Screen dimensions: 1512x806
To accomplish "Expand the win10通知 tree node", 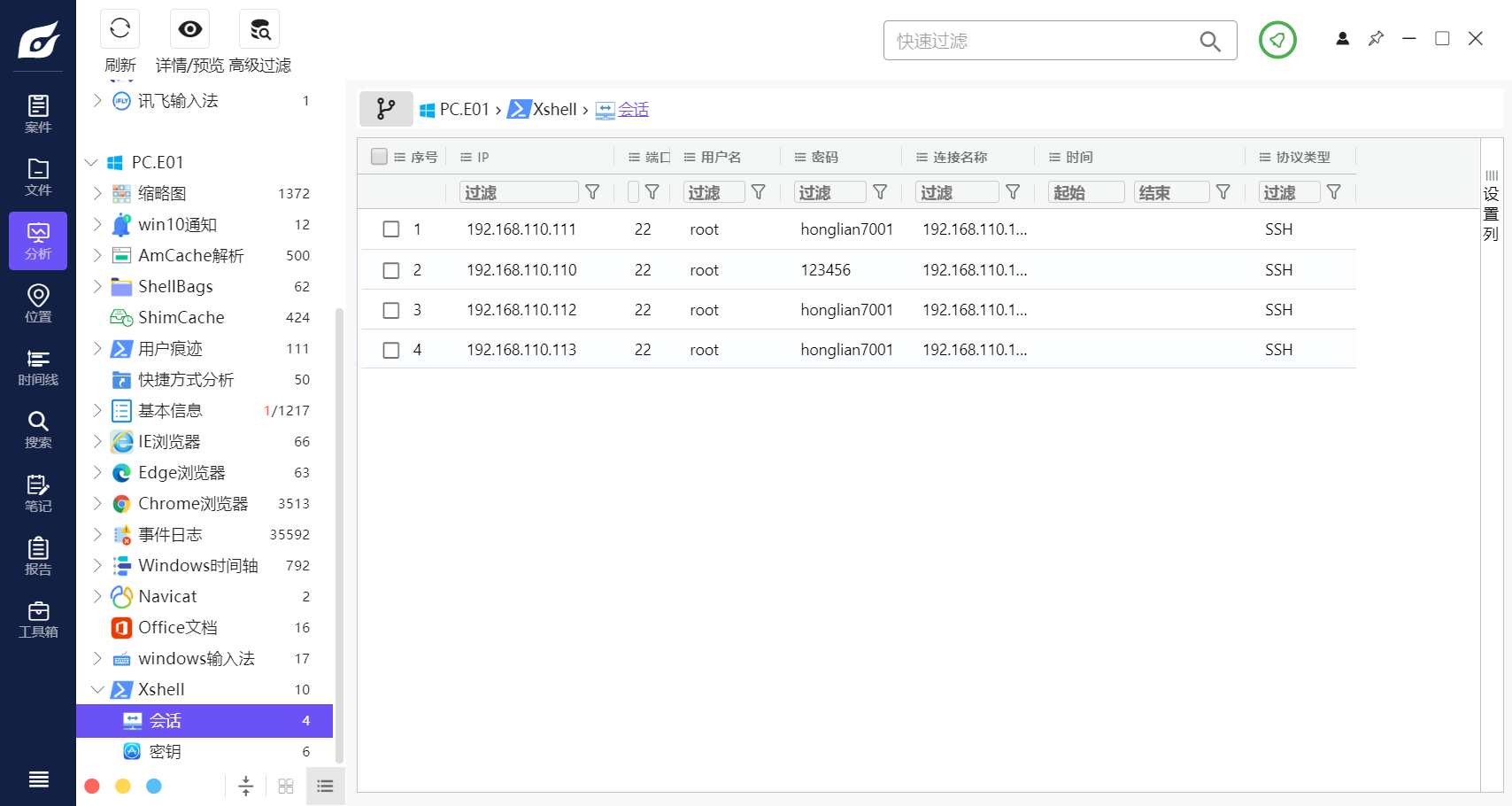I will [97, 224].
